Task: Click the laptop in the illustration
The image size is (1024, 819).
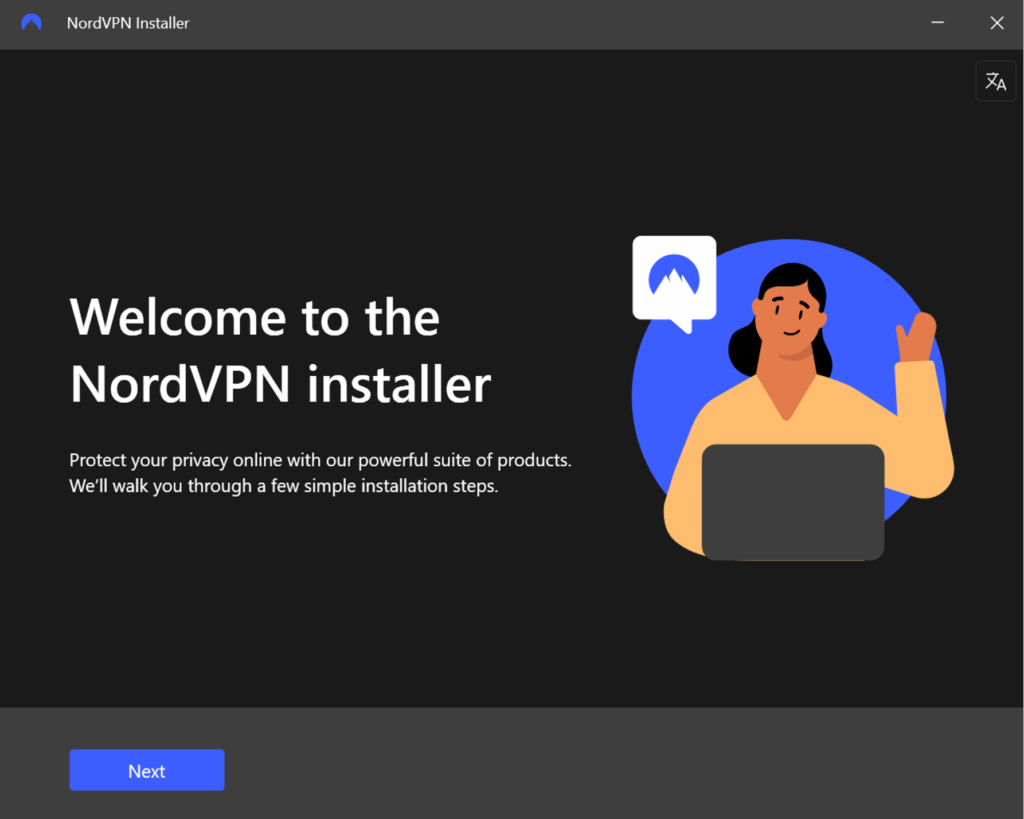Action: pos(793,500)
